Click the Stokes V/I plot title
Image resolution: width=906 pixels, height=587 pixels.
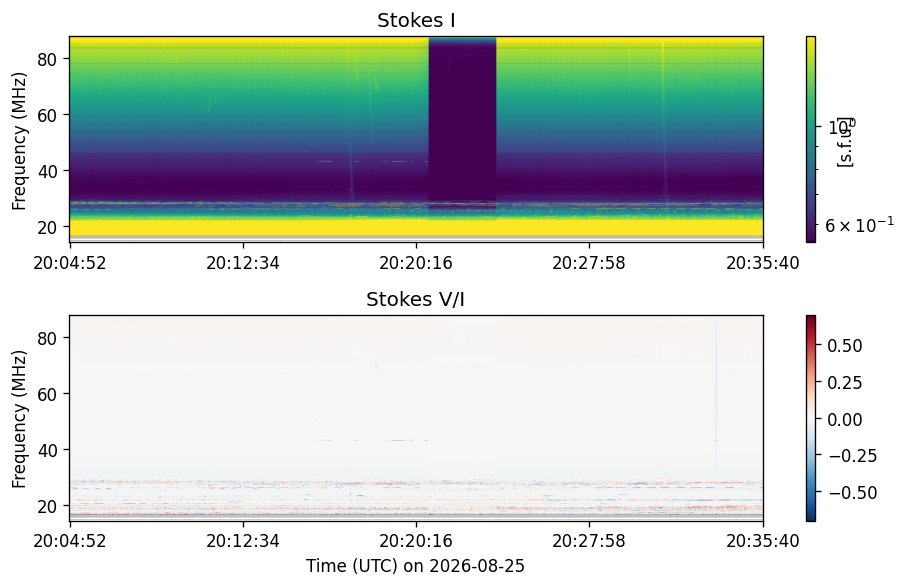coord(415,299)
